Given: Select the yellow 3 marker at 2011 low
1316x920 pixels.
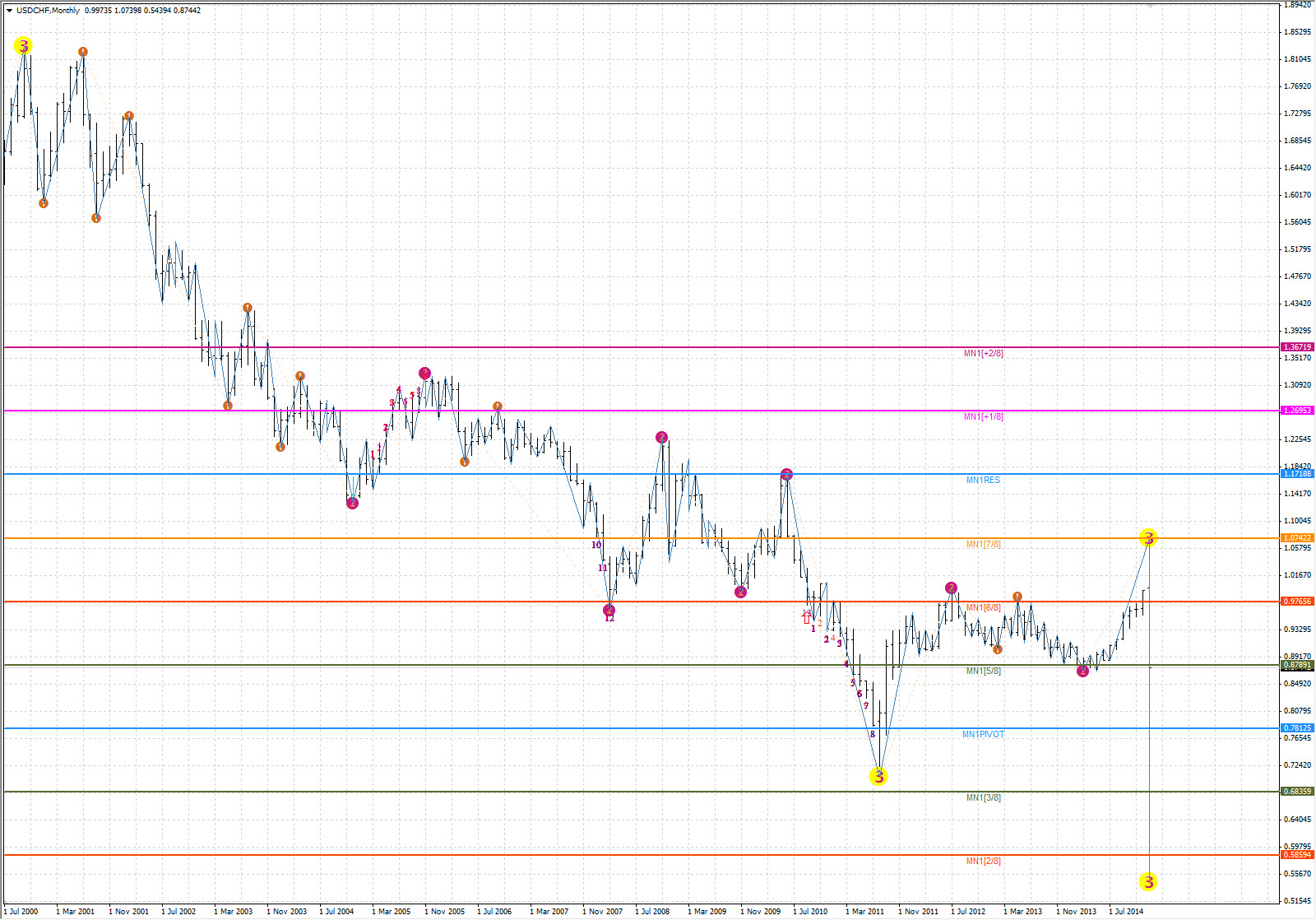Looking at the screenshot, I should [878, 776].
